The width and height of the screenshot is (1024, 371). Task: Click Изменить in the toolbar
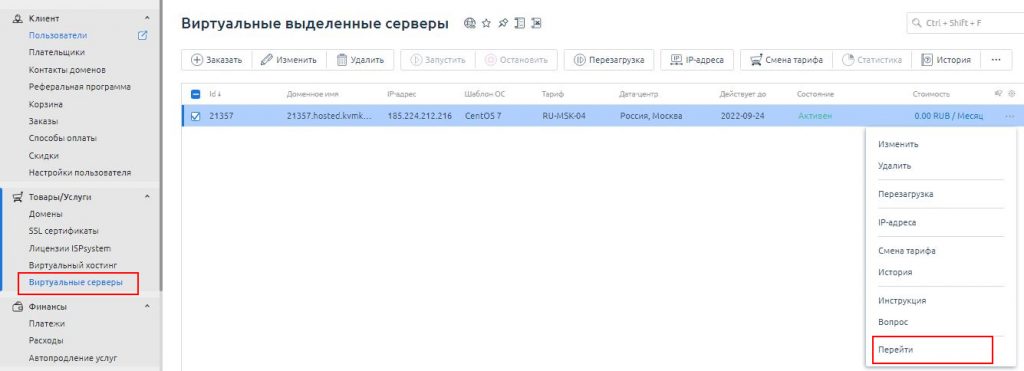click(289, 60)
